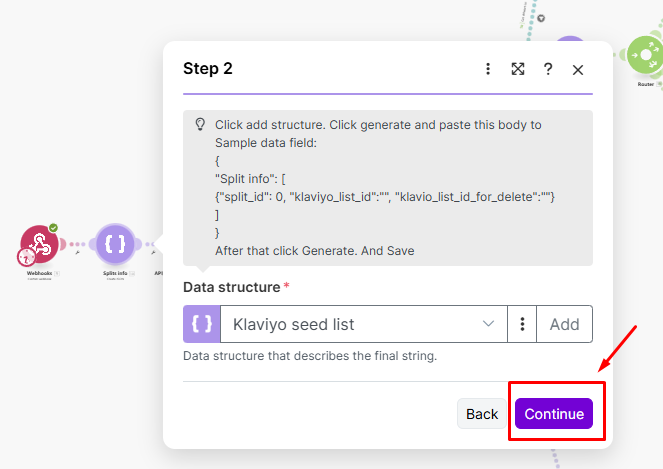Open the Step 2 three-dot options menu
The image size is (663, 469).
(x=488, y=69)
